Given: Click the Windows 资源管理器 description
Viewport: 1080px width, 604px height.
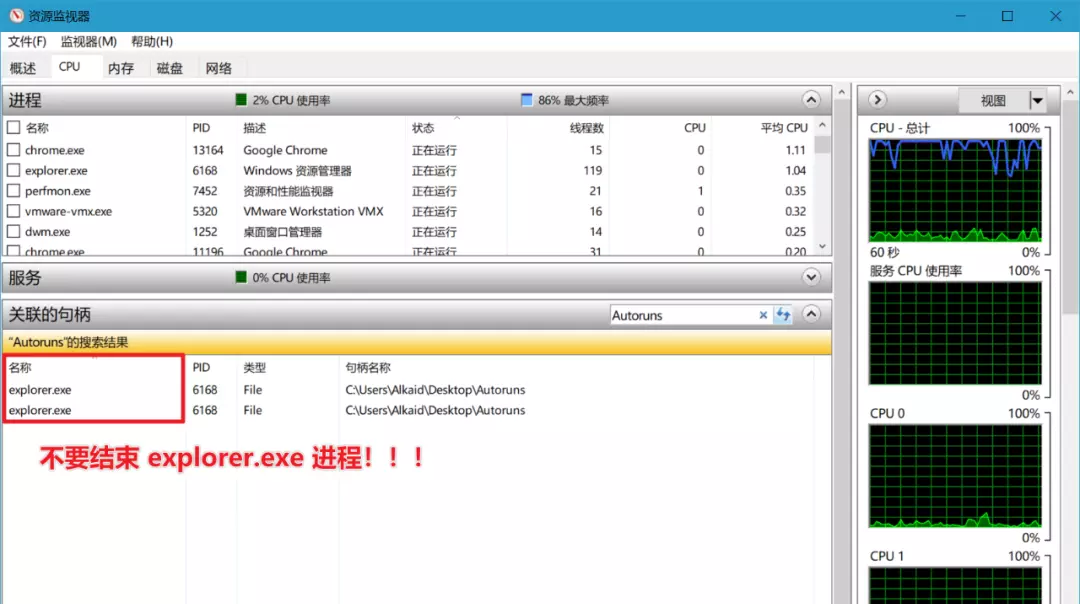Looking at the screenshot, I should 298,171.
